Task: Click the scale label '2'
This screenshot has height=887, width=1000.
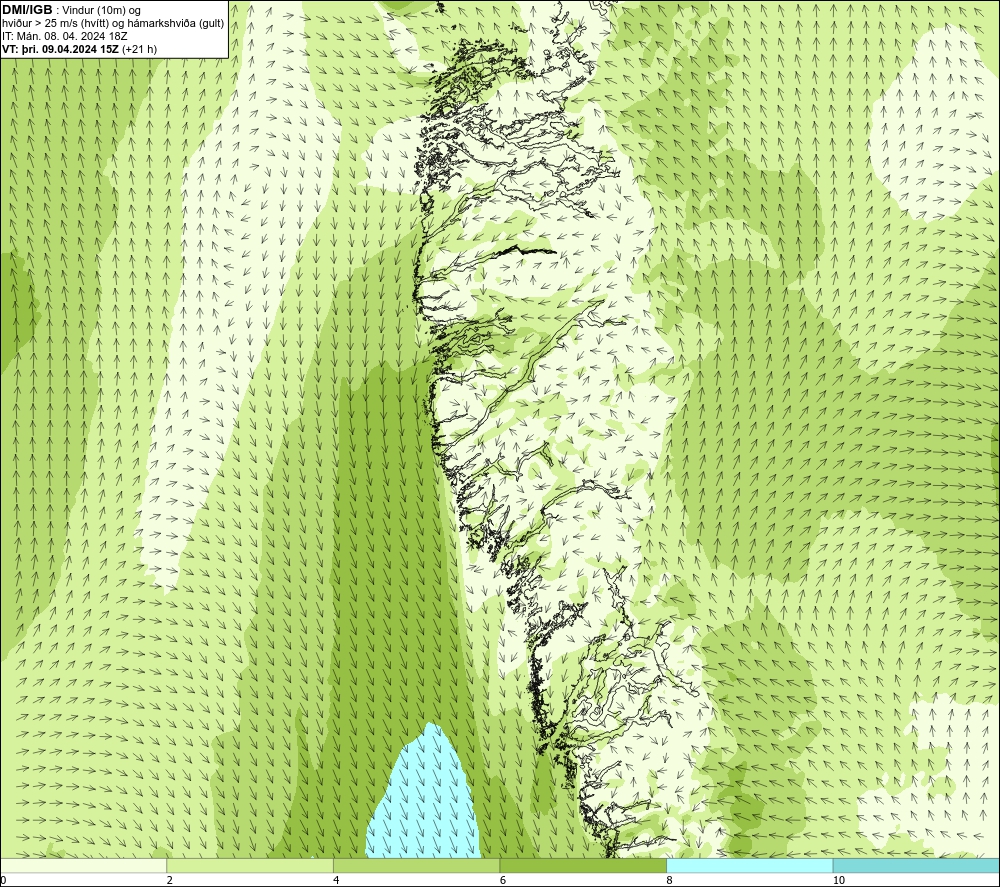Action: 170,880
